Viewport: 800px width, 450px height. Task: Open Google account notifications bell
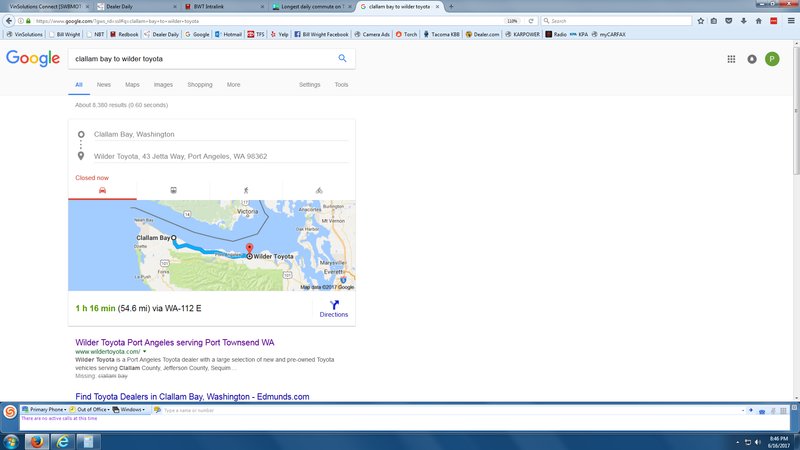click(x=752, y=59)
